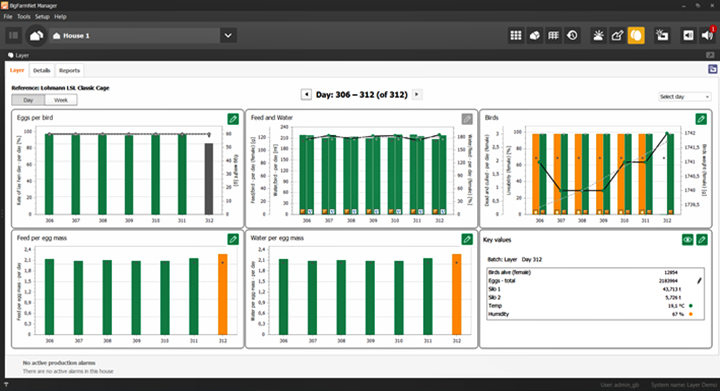
Task: Click the grey edit icon on Feed and Water
Action: [x=467, y=119]
